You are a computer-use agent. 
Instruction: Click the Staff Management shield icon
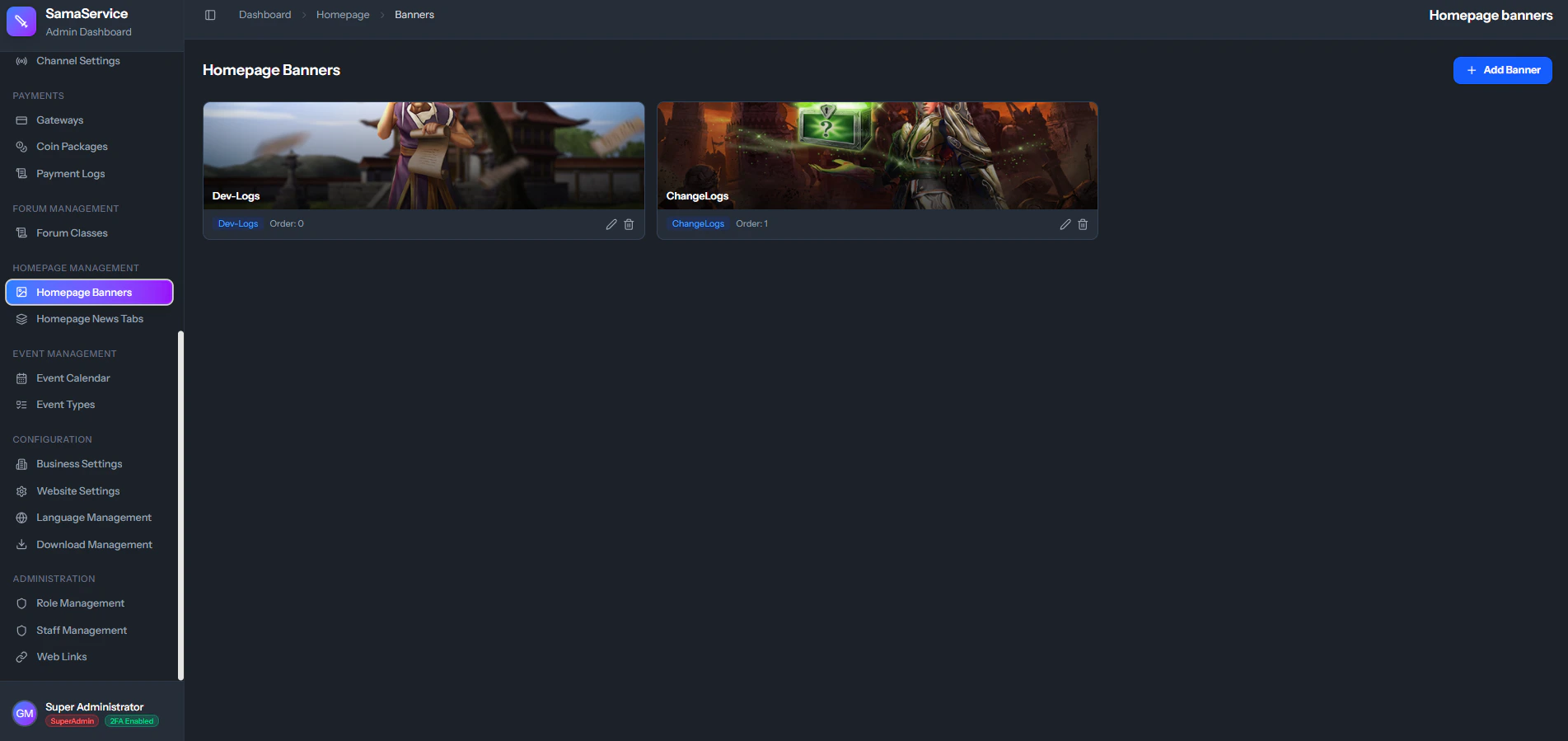(21, 631)
